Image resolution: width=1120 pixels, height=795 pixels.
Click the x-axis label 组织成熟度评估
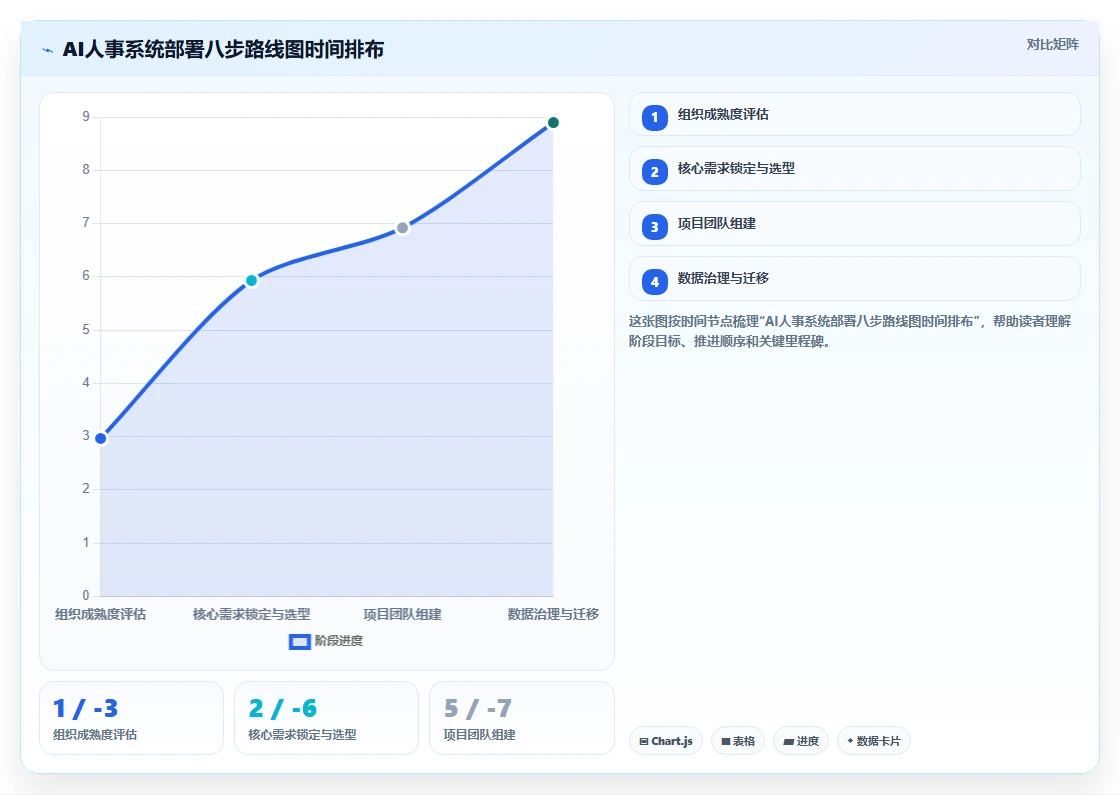click(x=101, y=614)
